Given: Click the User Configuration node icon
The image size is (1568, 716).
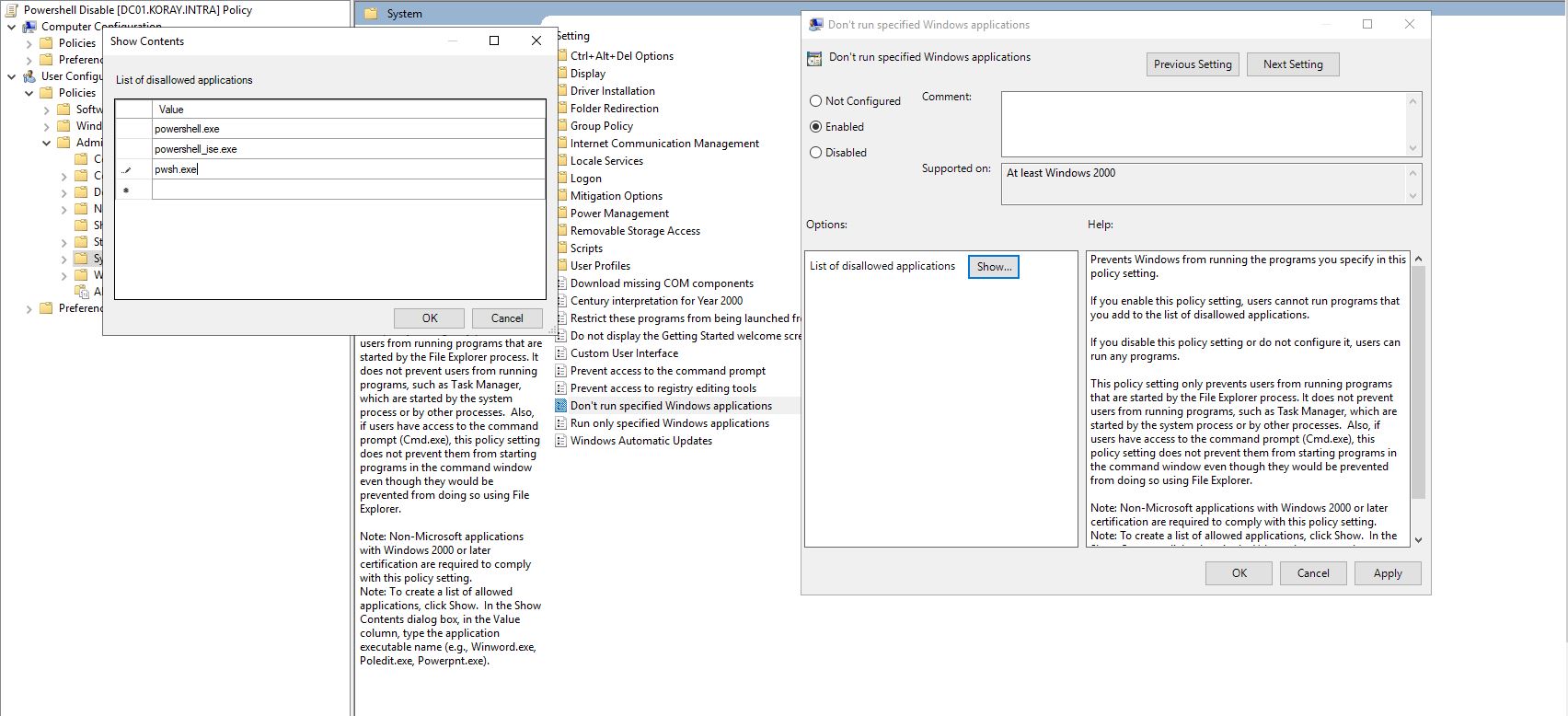Looking at the screenshot, I should click(29, 76).
